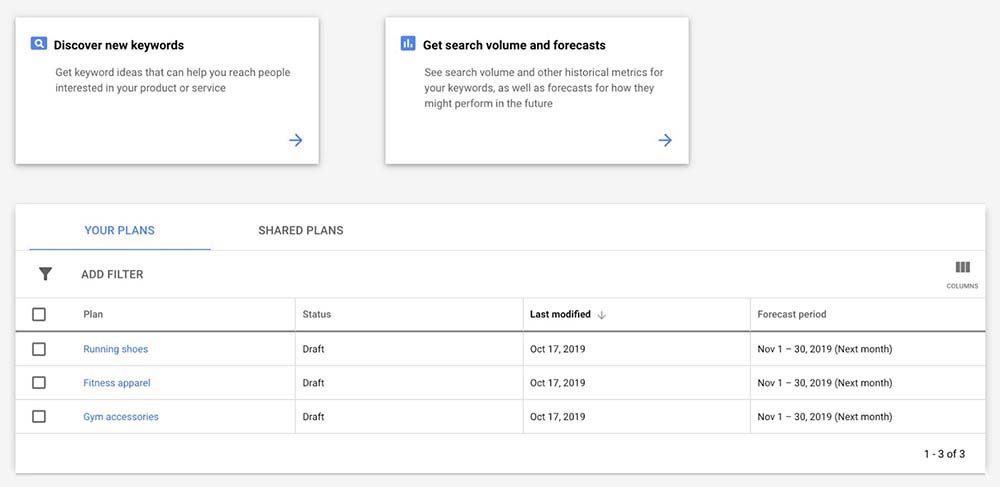Click Draft status in Fitness apparel row

[313, 383]
